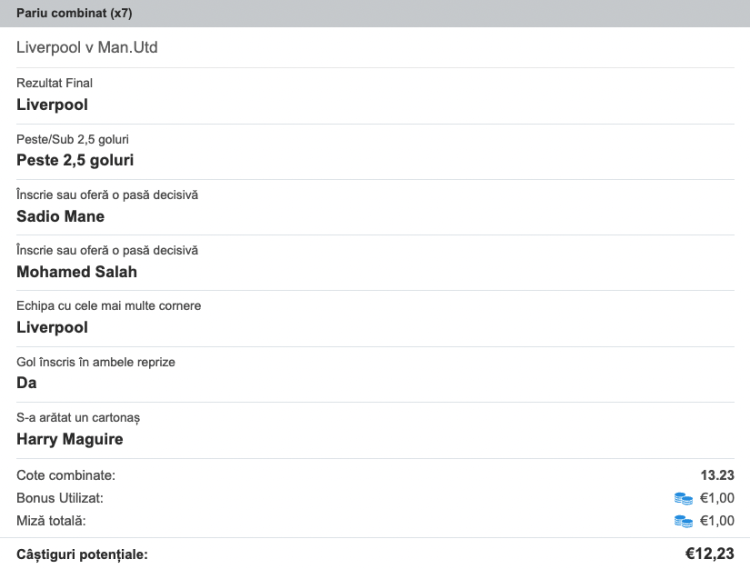
Task: Click the Sadio Mane selection
Action: [60, 216]
